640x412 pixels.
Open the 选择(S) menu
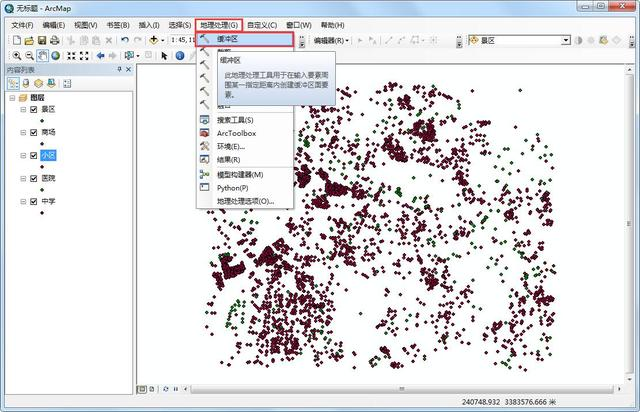click(180, 25)
